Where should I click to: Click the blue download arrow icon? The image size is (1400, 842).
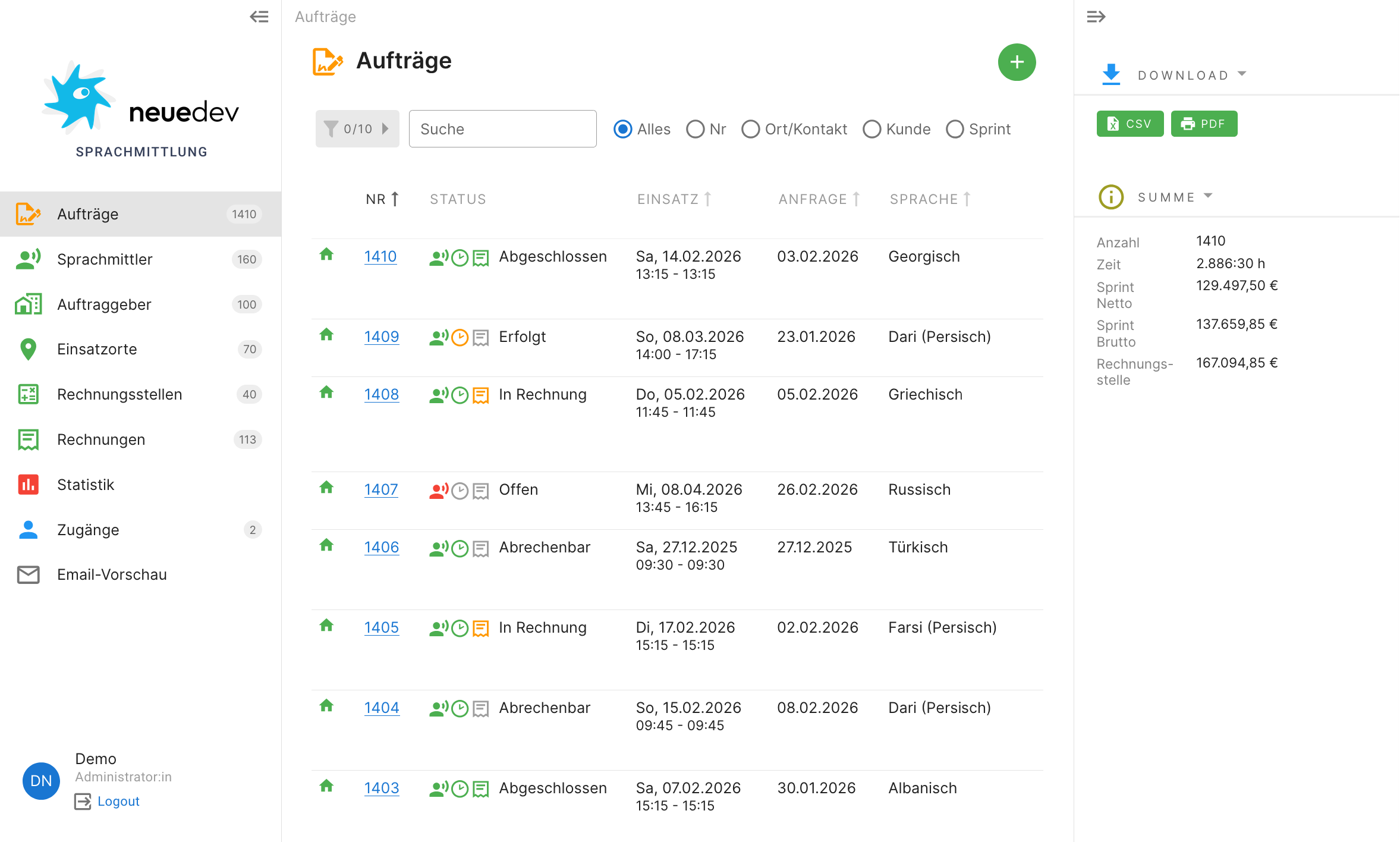tap(1110, 74)
